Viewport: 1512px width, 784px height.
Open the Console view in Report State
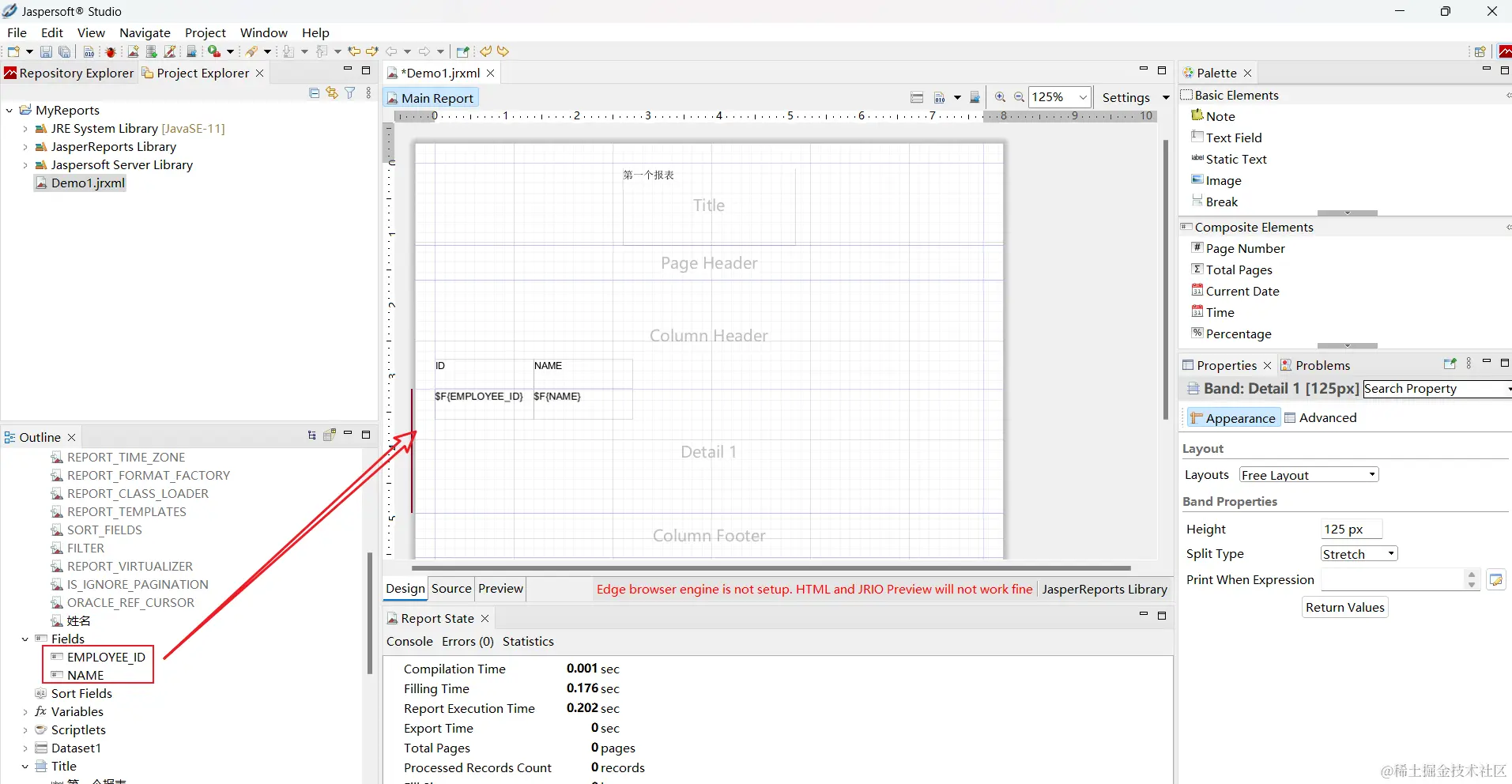[x=409, y=642]
